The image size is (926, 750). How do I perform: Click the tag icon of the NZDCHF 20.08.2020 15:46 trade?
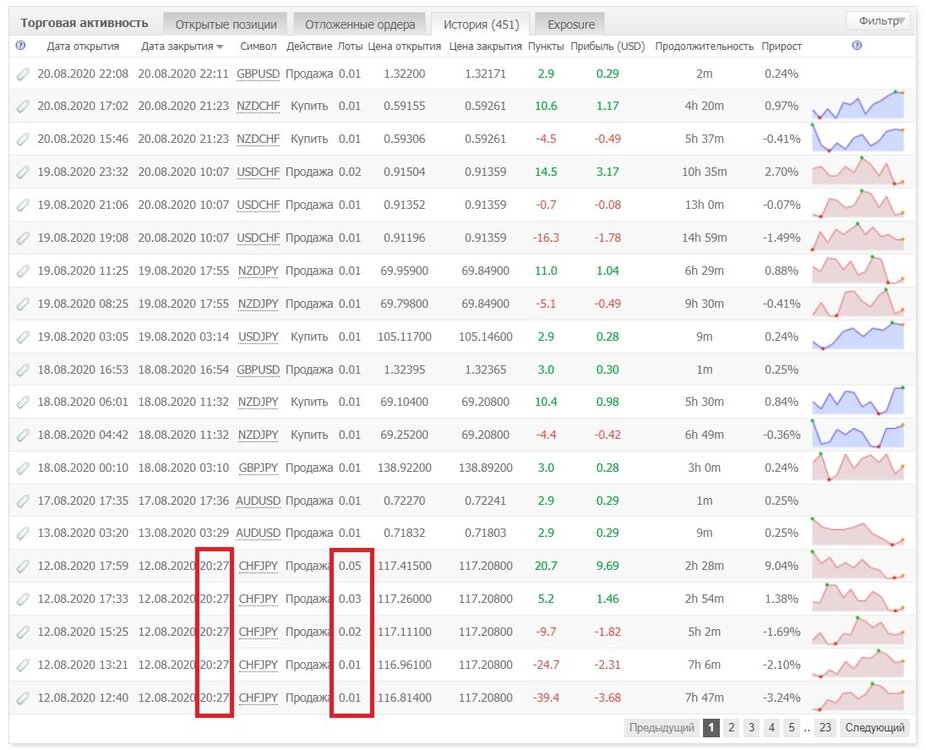click(22, 139)
